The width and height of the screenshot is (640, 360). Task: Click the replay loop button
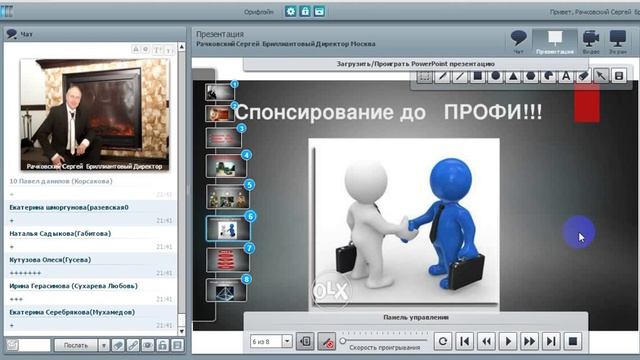[443, 341]
